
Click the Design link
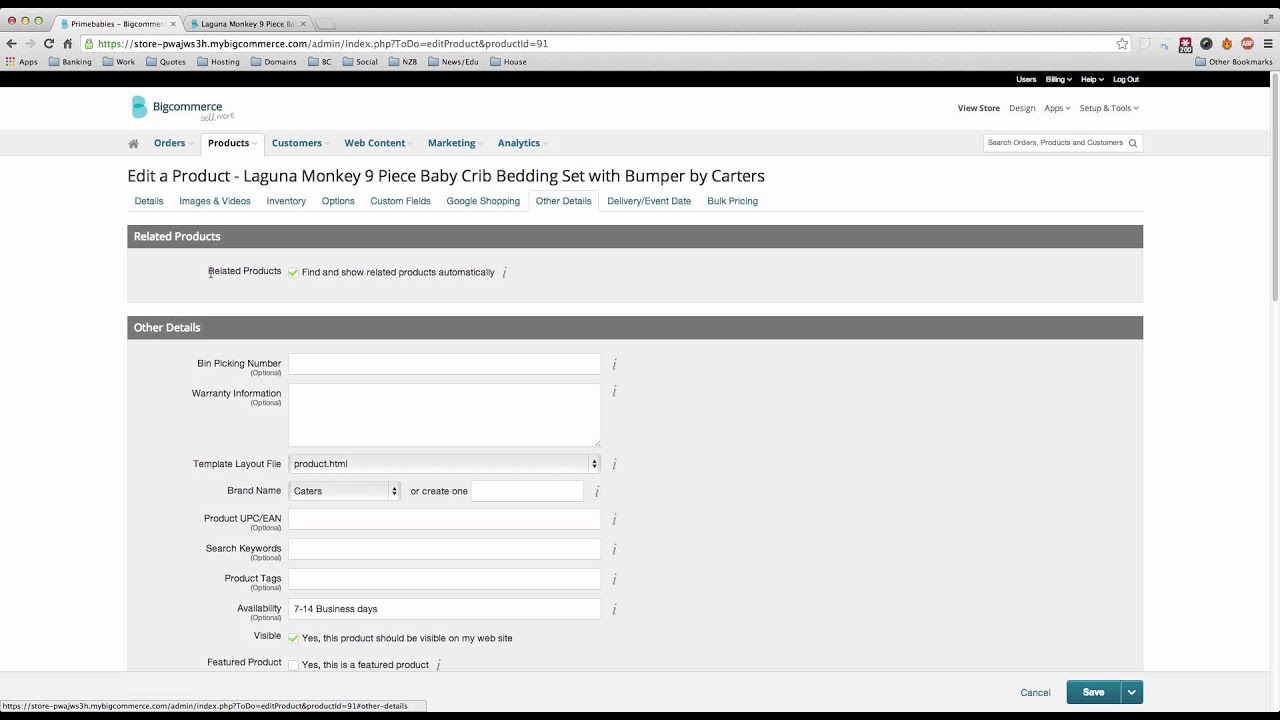pyautogui.click(x=1022, y=108)
